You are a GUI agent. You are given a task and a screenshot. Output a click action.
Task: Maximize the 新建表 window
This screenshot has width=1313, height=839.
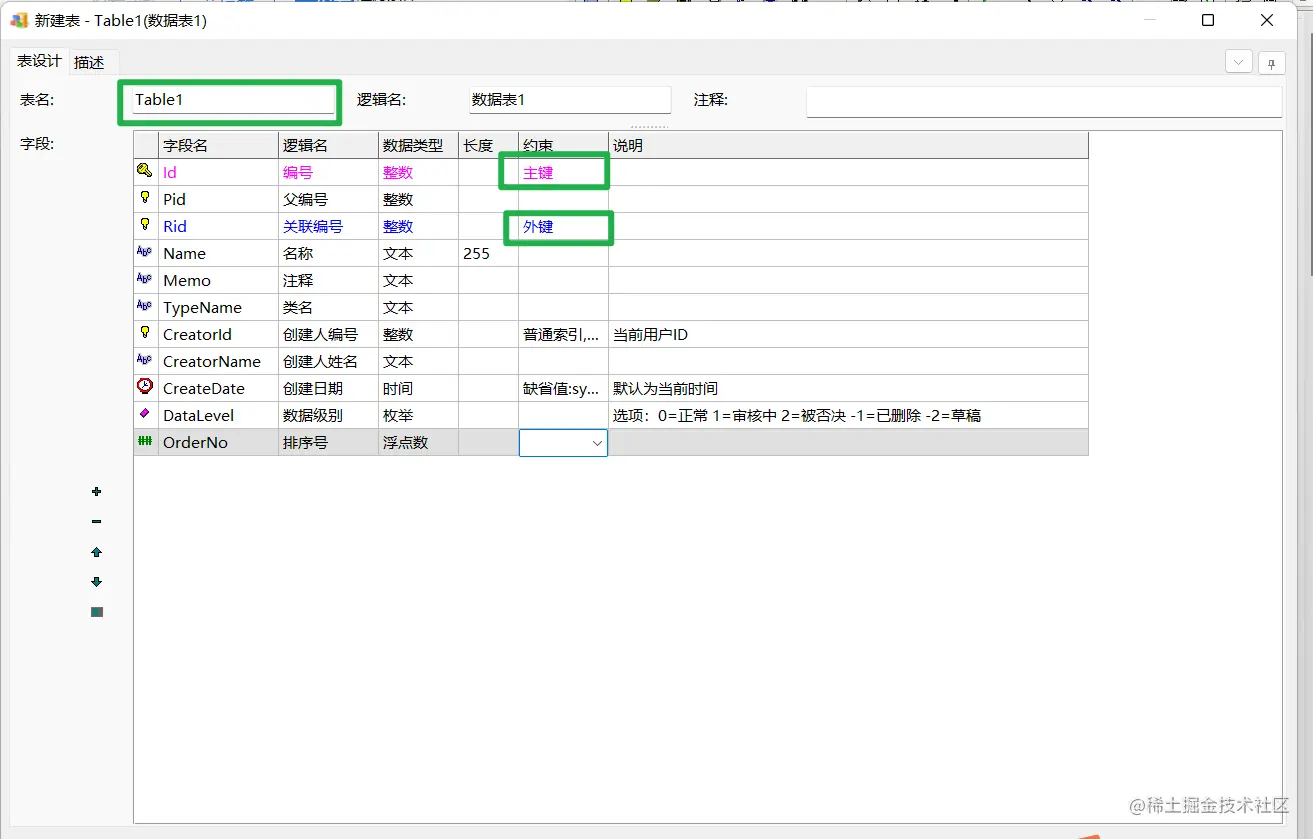click(1208, 20)
